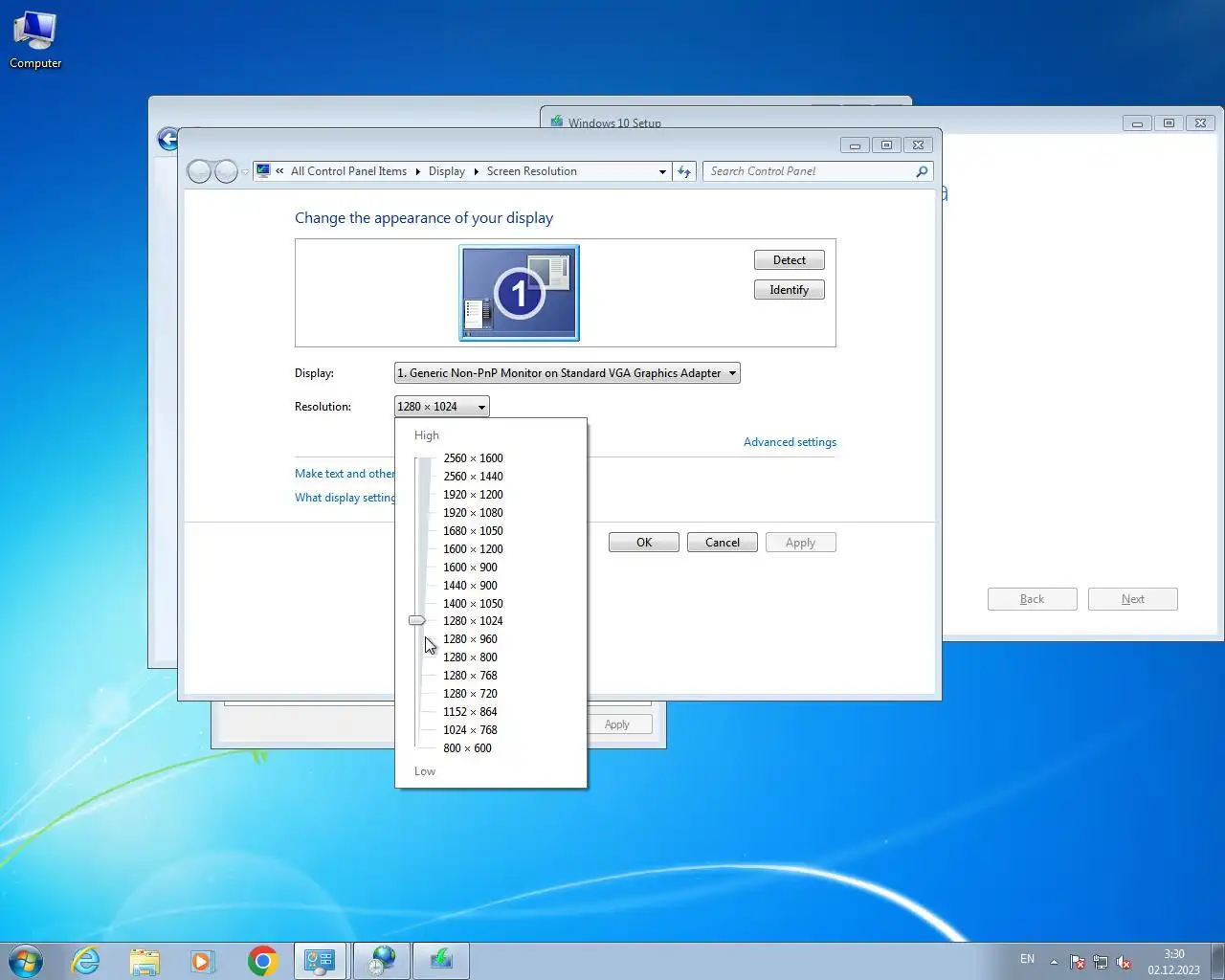
Task: Open Make text and other items link
Action: click(x=345, y=474)
